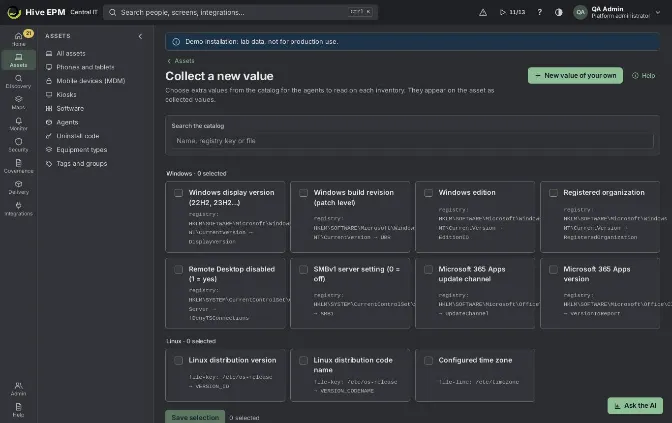Image resolution: width=672 pixels, height=423 pixels.
Task: Check Linux distribution version checkbox
Action: pos(178,360)
